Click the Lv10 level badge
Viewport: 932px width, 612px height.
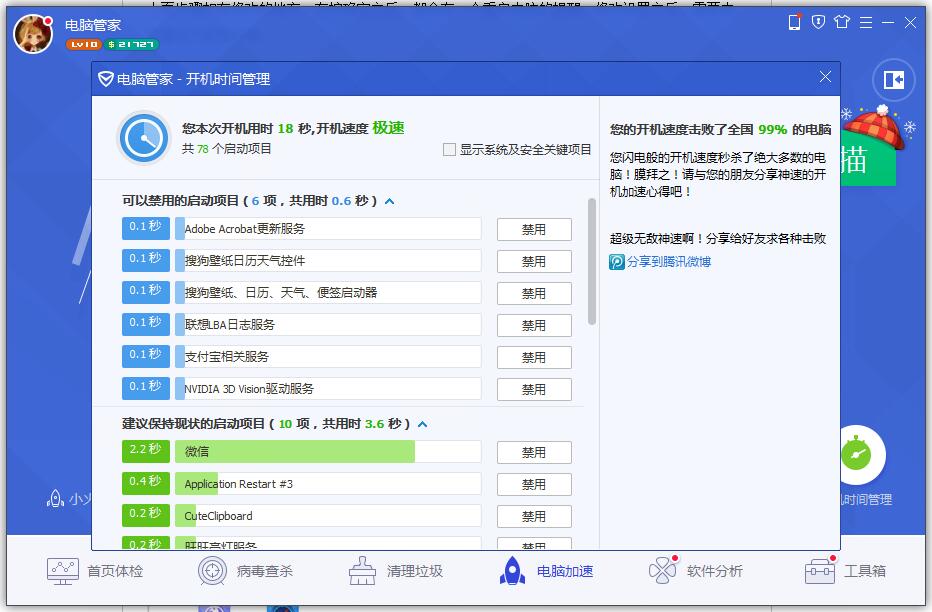[84, 45]
